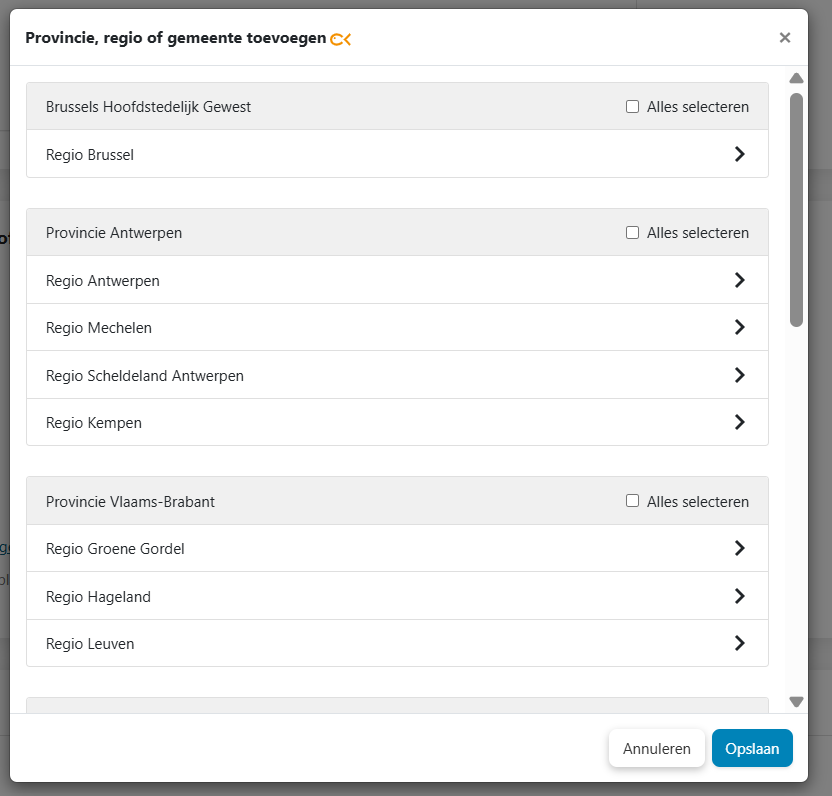Check Alles selecteren for Provincie Vlaams-Brabant

(632, 501)
